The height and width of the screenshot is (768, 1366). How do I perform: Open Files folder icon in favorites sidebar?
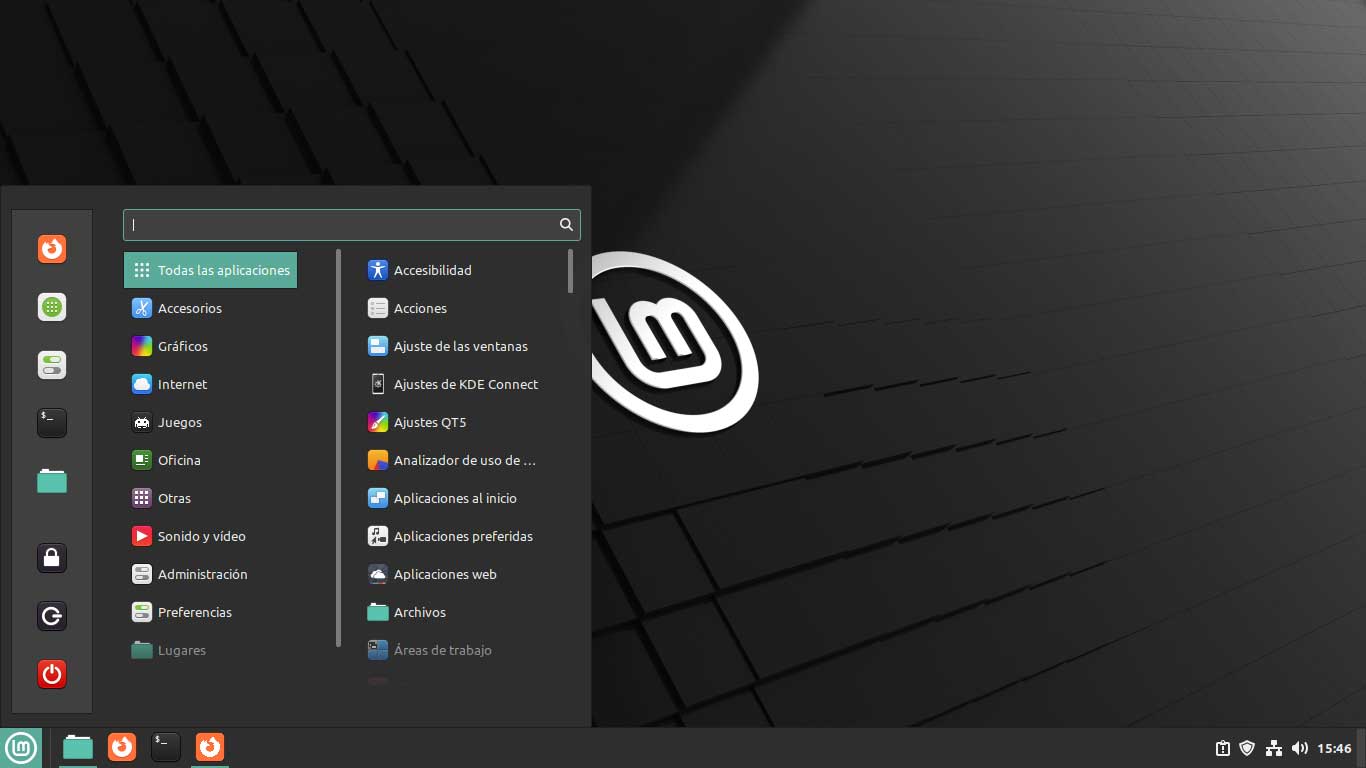(x=52, y=481)
